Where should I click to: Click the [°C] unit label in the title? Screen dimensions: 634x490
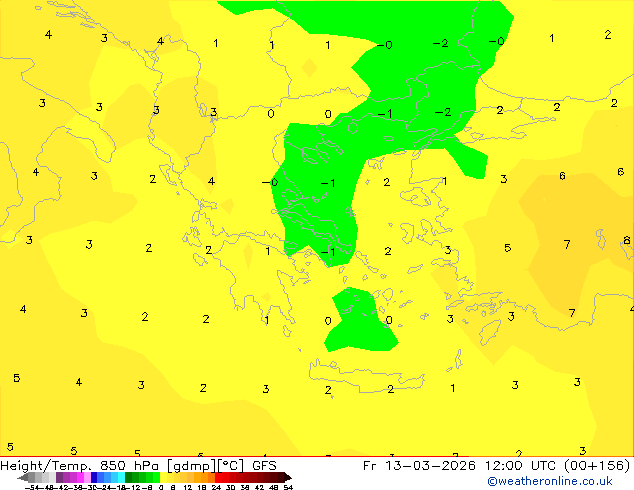click(231, 466)
